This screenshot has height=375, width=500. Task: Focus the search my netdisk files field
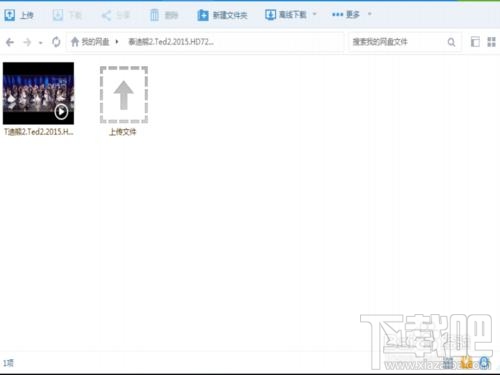point(398,42)
